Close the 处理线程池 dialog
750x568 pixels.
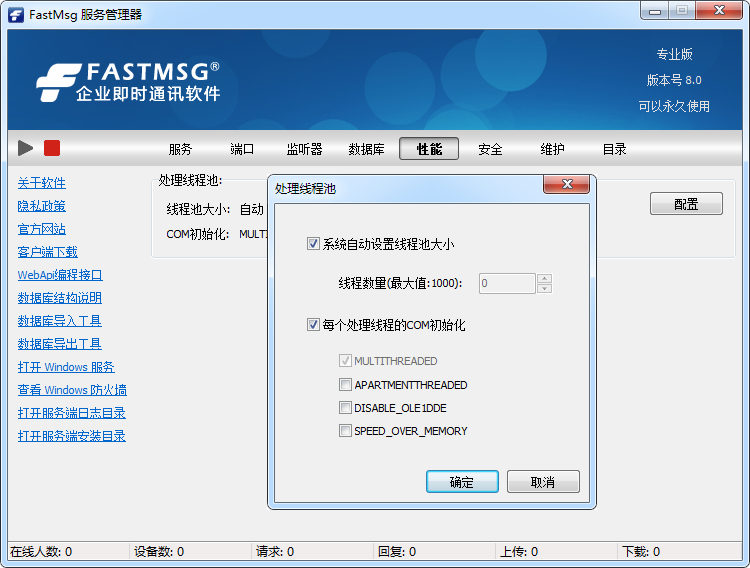[x=566, y=184]
